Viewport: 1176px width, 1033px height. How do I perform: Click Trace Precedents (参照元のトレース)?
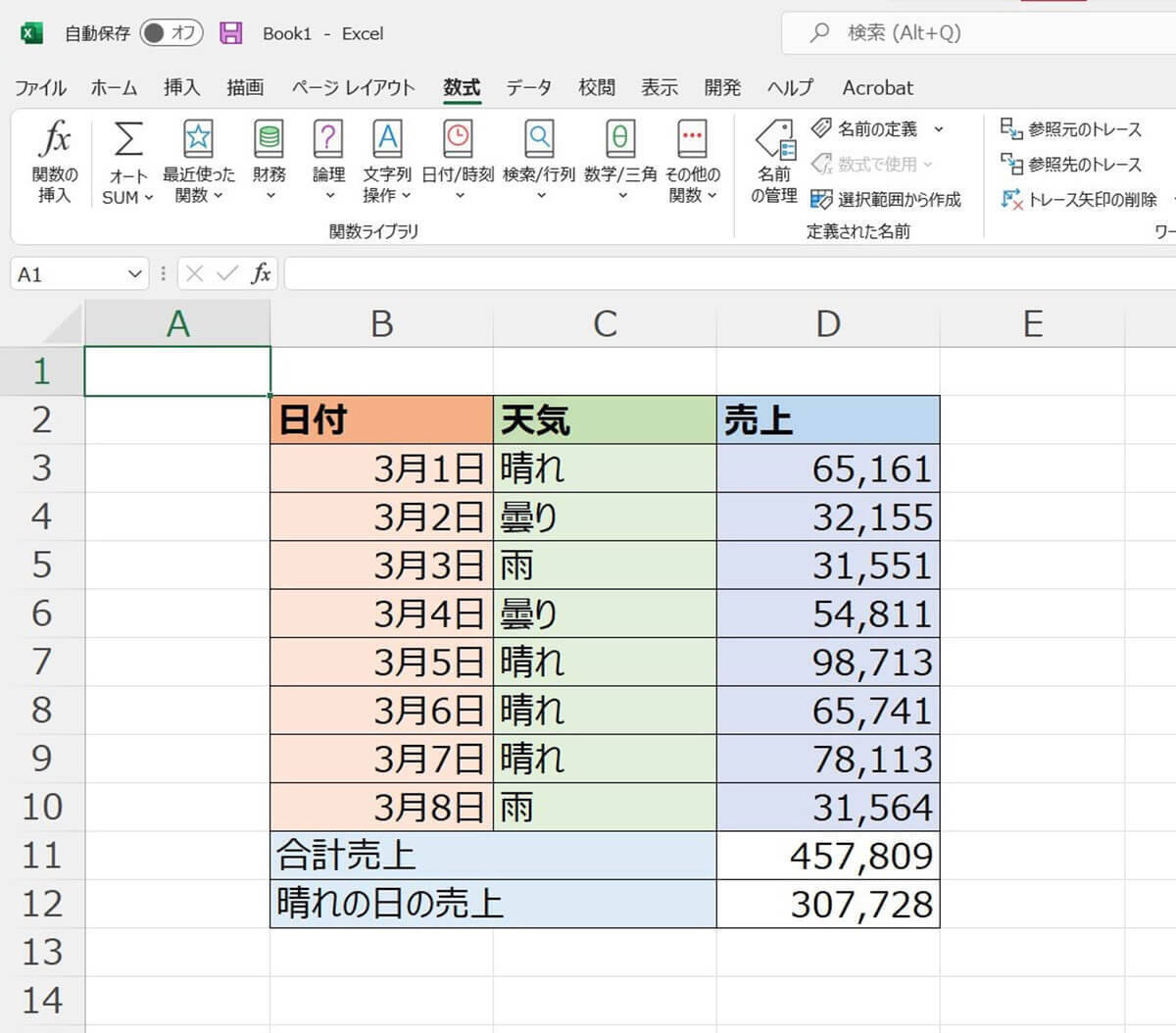pyautogui.click(x=1071, y=129)
